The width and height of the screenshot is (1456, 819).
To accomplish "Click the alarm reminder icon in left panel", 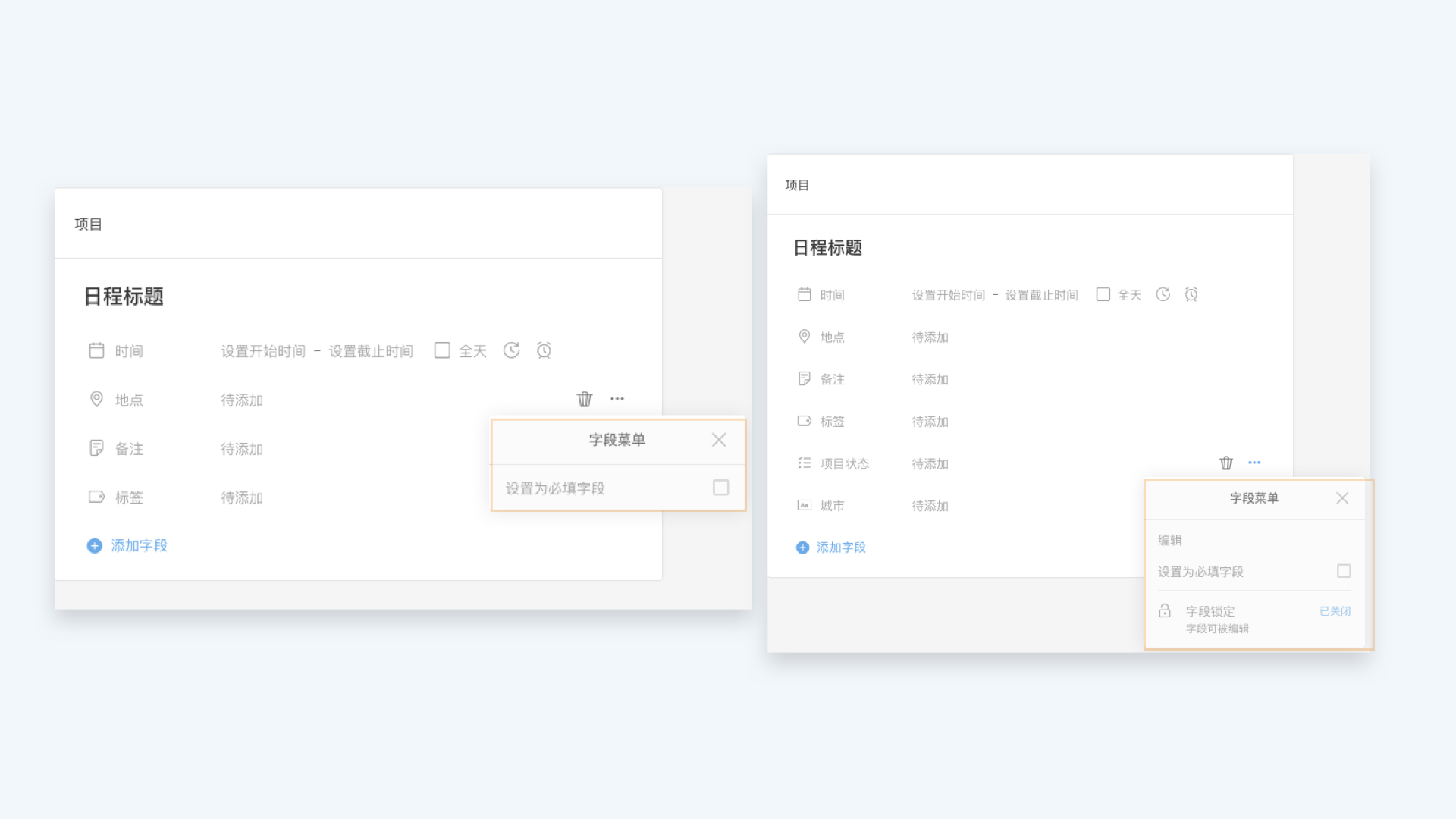I will pos(544,350).
